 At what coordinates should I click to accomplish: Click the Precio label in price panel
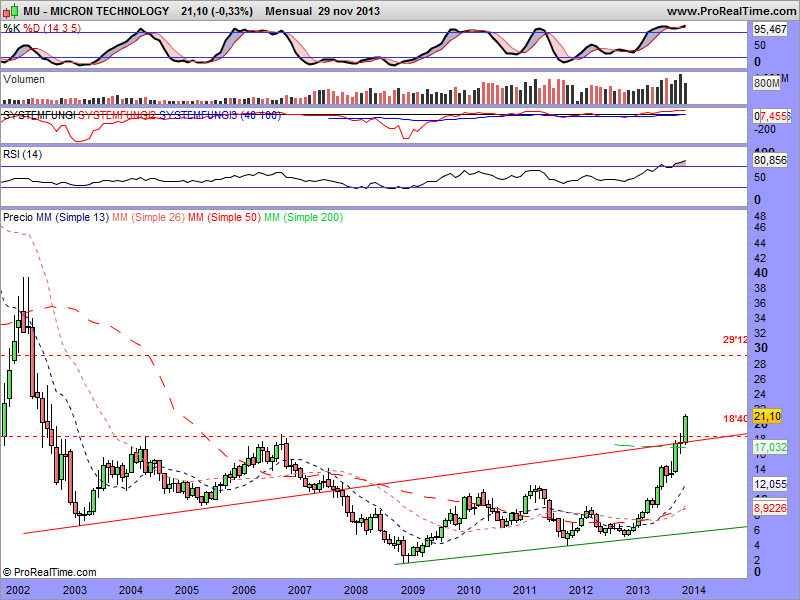[18, 217]
